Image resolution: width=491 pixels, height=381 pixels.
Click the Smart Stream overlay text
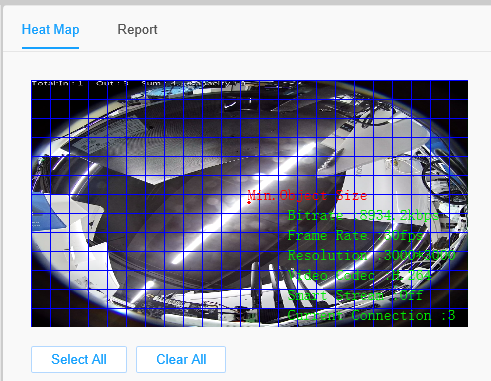click(355, 296)
